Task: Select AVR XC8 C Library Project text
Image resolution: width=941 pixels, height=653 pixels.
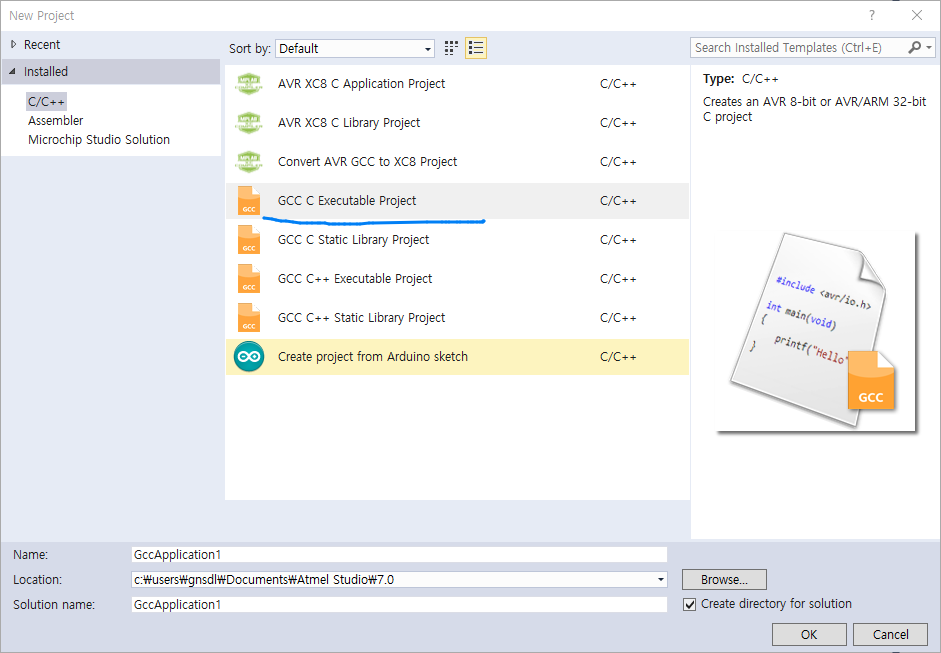Action: [x=349, y=123]
